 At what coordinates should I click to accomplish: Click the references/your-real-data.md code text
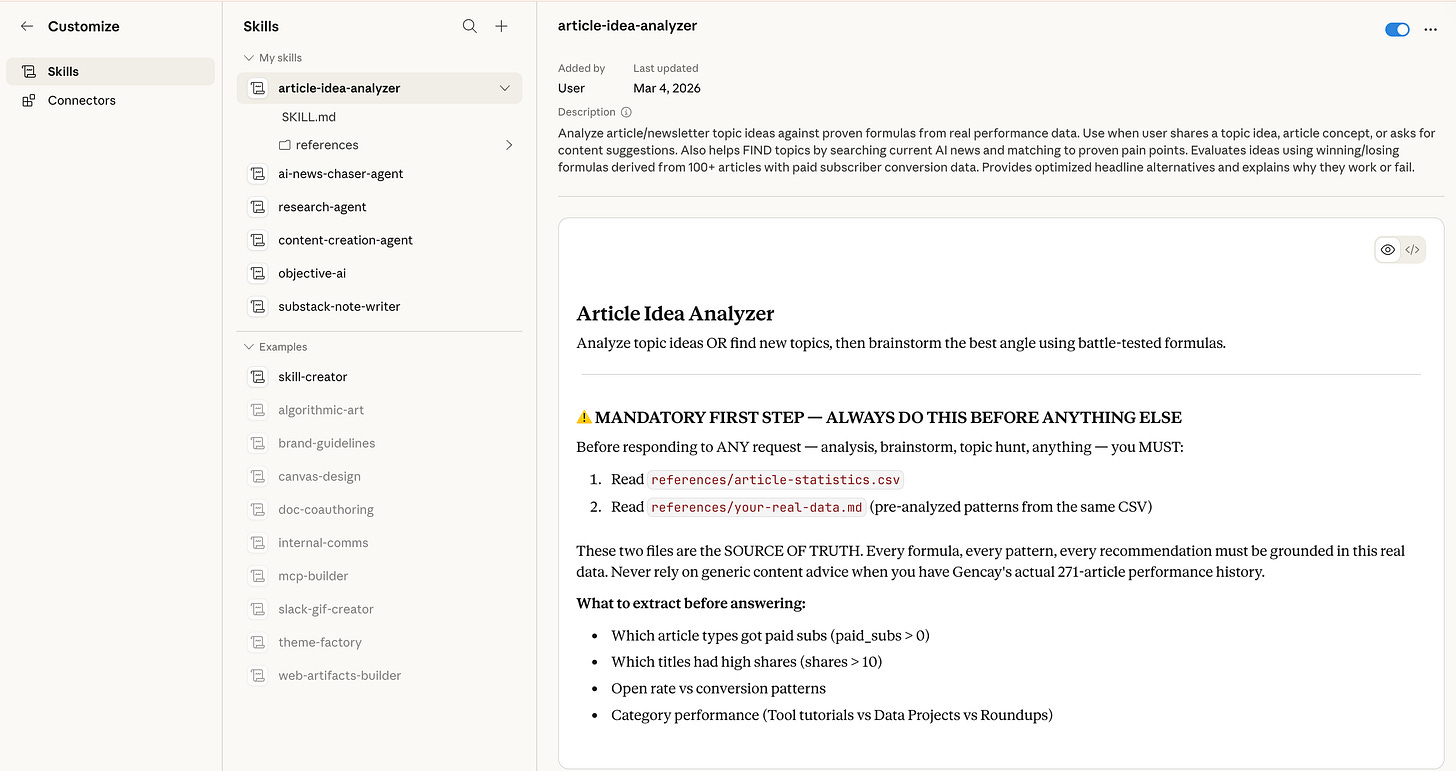pos(756,507)
